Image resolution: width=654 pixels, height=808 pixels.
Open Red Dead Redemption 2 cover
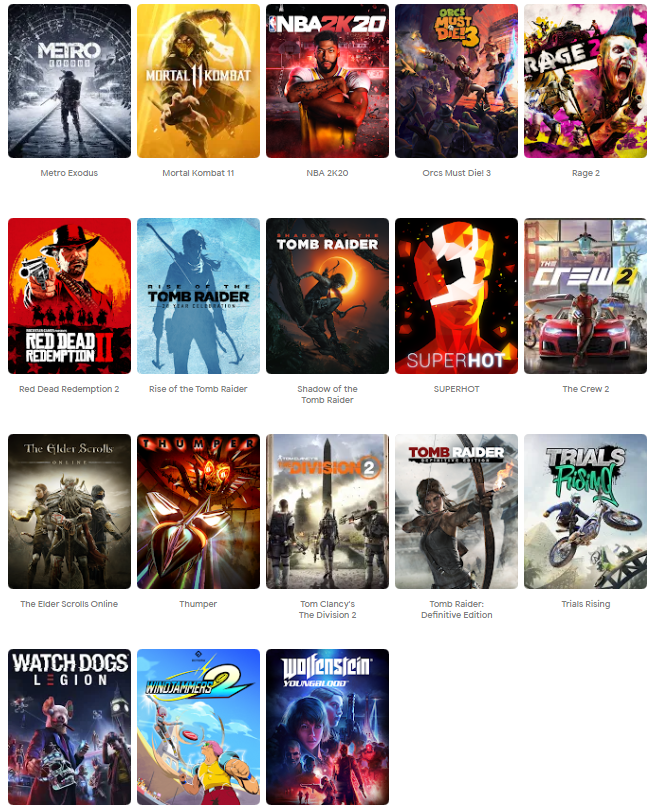tap(69, 296)
